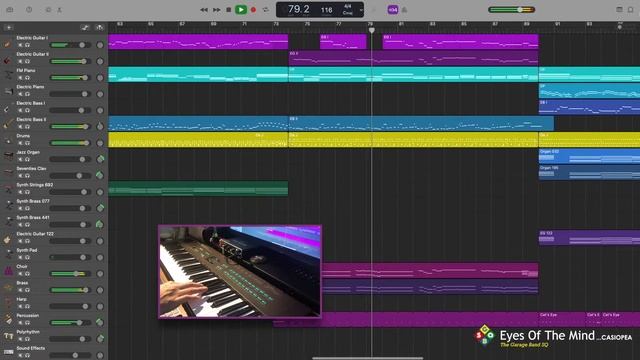Click the horizontal scrollbar at bottom
Screen dimensions: 640x360
[367, 358]
